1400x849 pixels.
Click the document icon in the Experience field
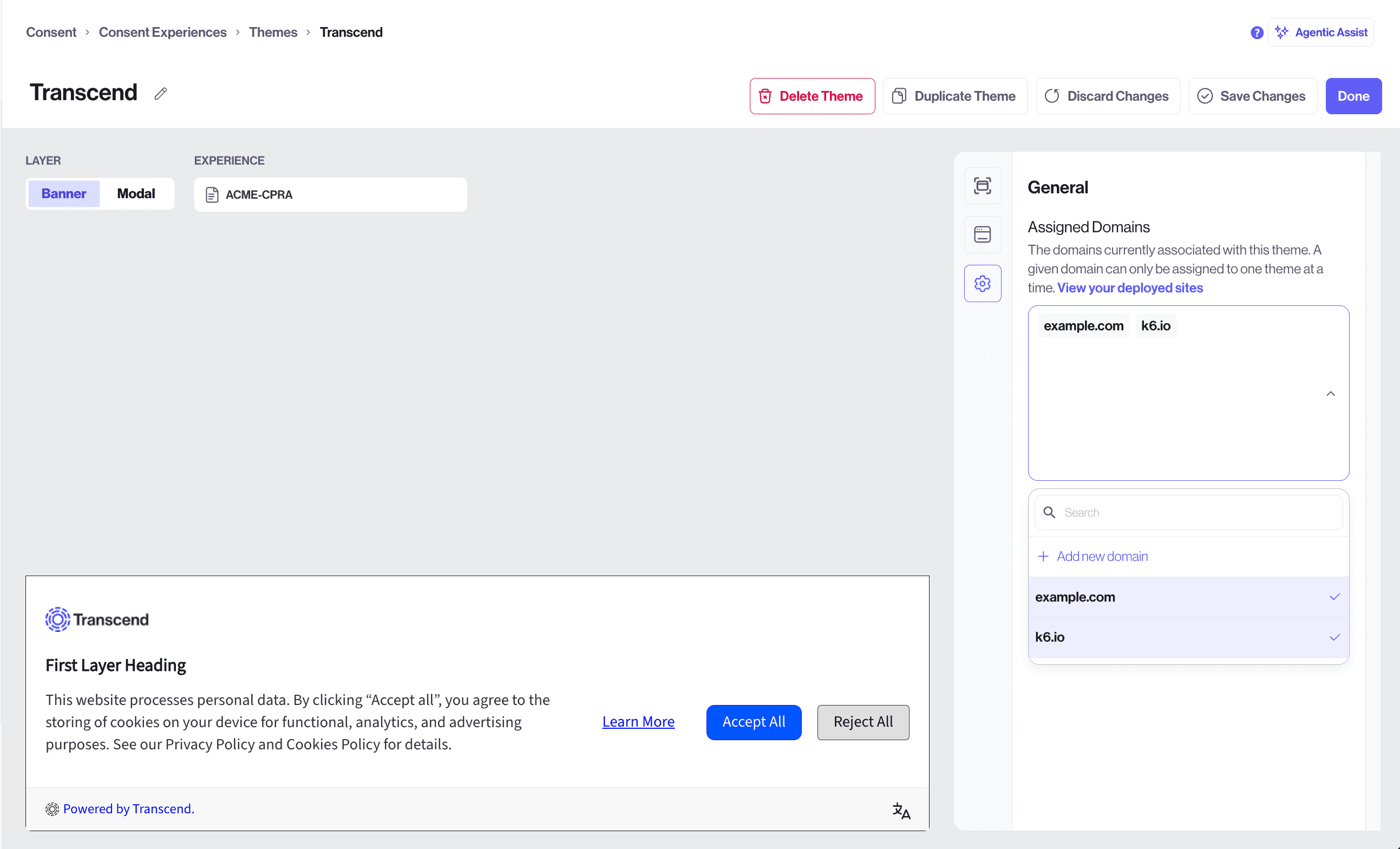pyautogui.click(x=212, y=195)
